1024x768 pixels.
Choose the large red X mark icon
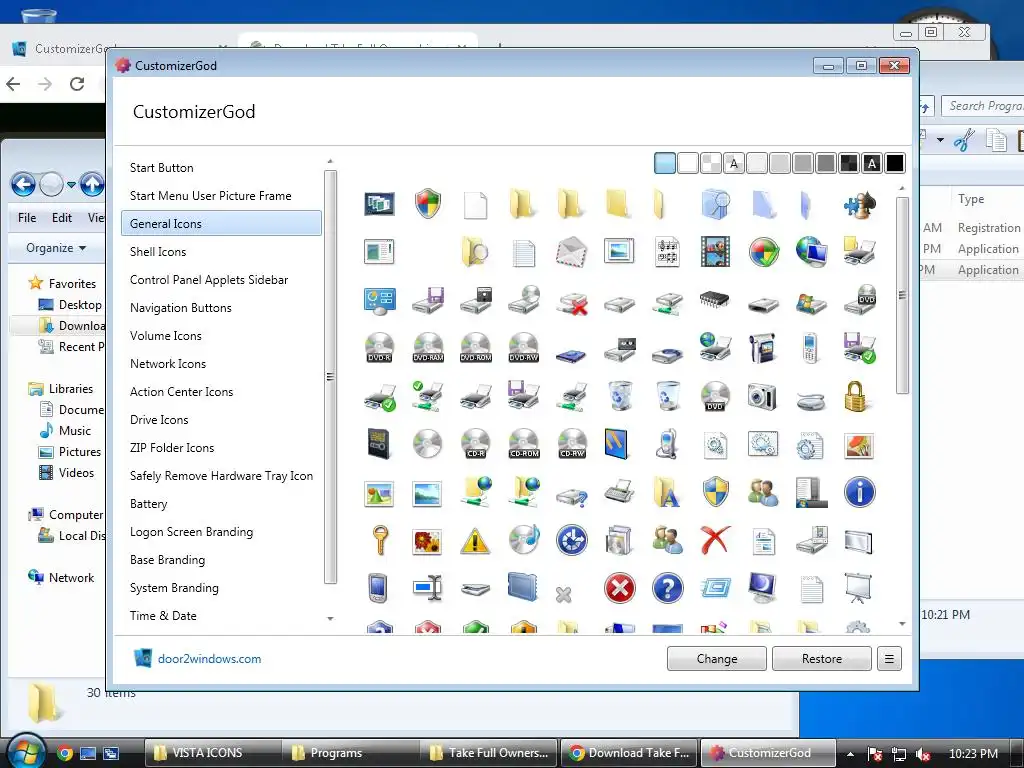point(716,540)
